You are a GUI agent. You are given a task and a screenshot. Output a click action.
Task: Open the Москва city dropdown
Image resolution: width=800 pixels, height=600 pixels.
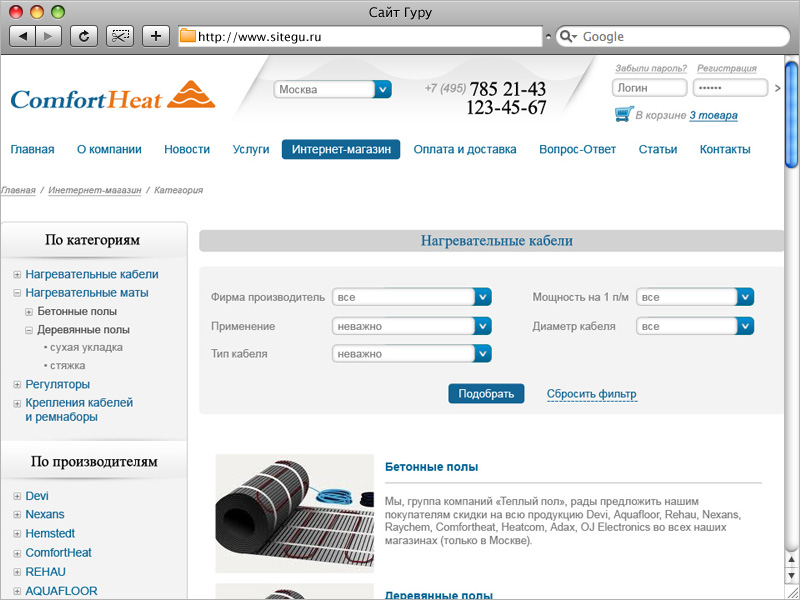[x=333, y=89]
